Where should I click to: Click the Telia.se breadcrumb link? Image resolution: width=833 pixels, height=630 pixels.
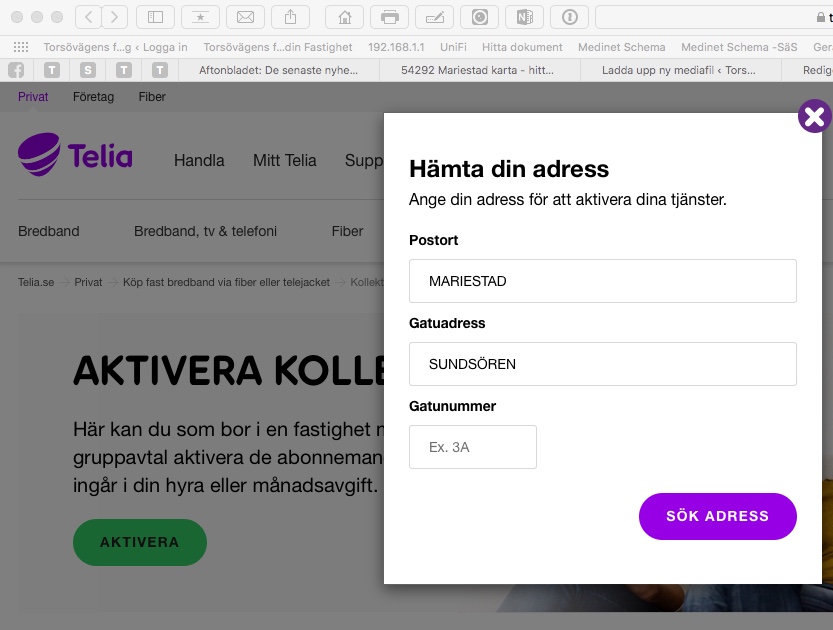(x=36, y=282)
